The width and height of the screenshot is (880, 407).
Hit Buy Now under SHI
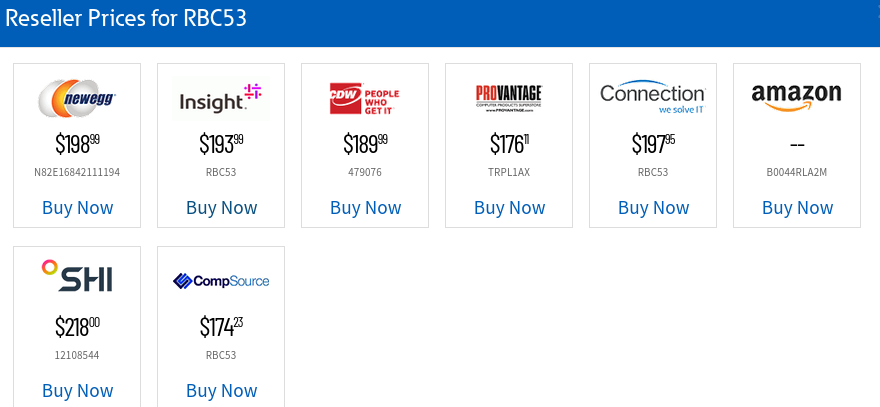tap(77, 390)
